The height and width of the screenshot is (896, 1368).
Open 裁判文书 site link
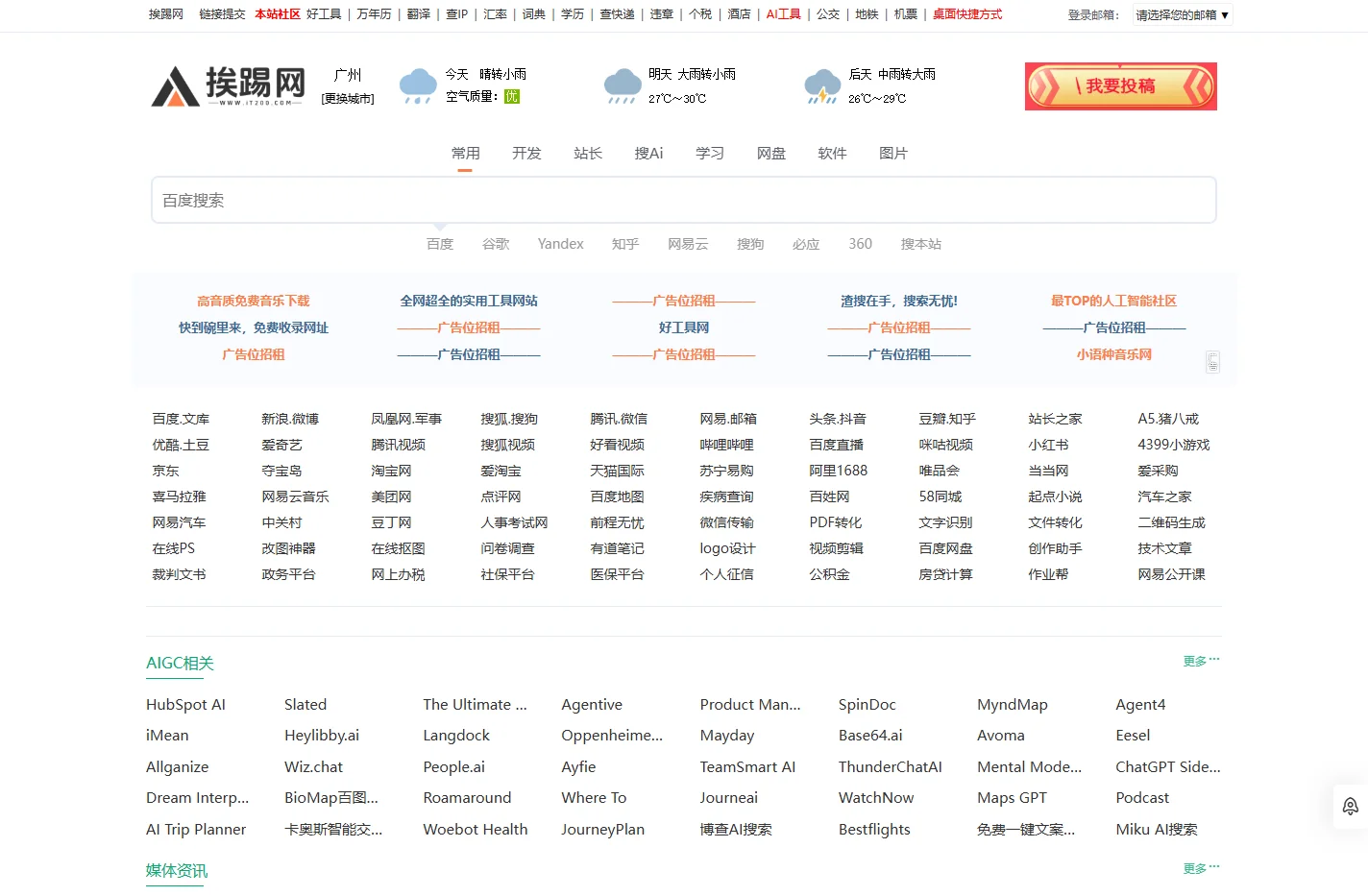coord(179,574)
